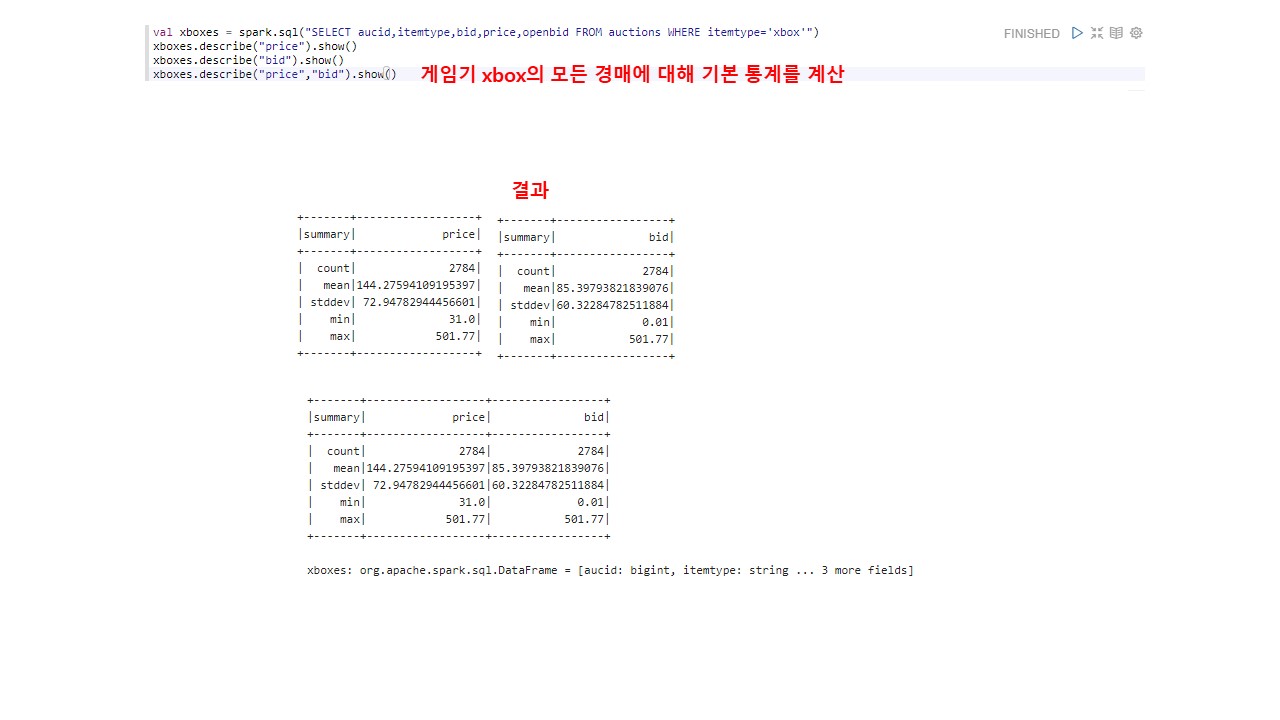Screen dimensions: 1280x720
Task: Run this paragraph with the play icon
Action: click(x=1077, y=33)
